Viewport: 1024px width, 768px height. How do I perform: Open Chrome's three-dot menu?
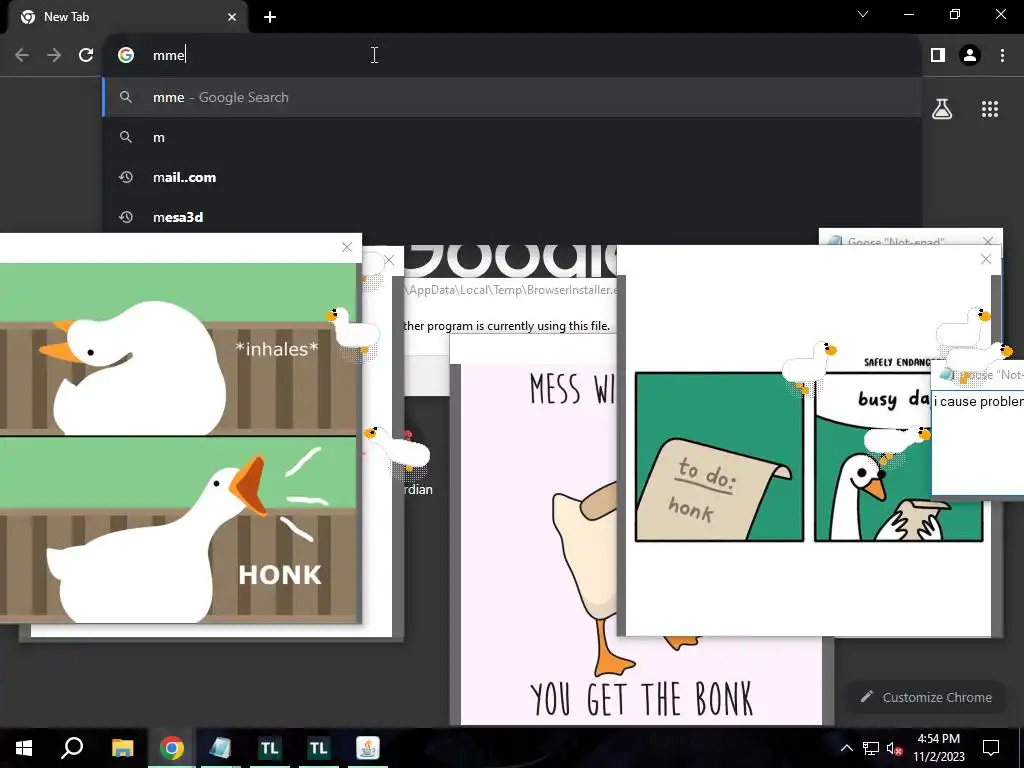pyautogui.click(x=1002, y=55)
